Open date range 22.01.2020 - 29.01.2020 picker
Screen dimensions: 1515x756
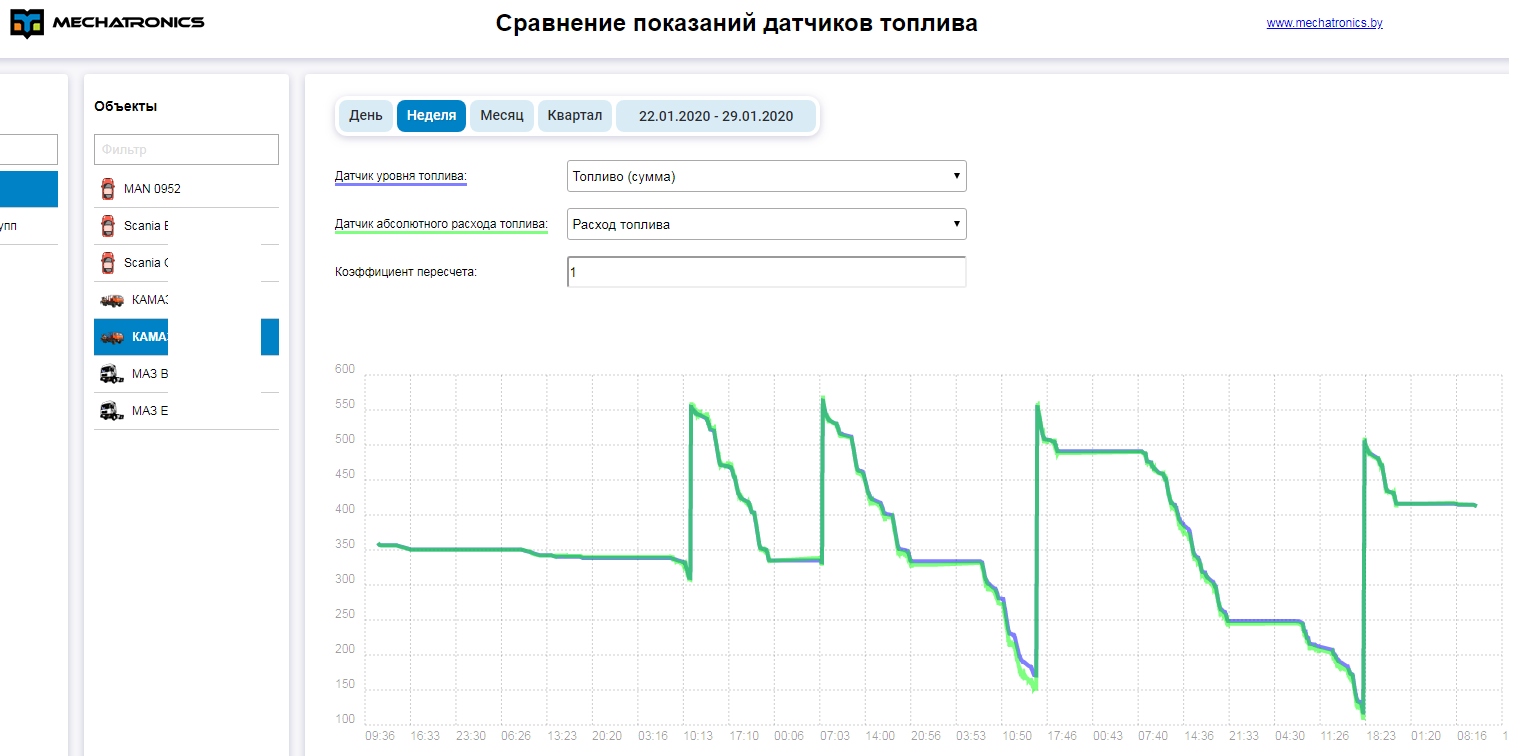[x=716, y=116]
